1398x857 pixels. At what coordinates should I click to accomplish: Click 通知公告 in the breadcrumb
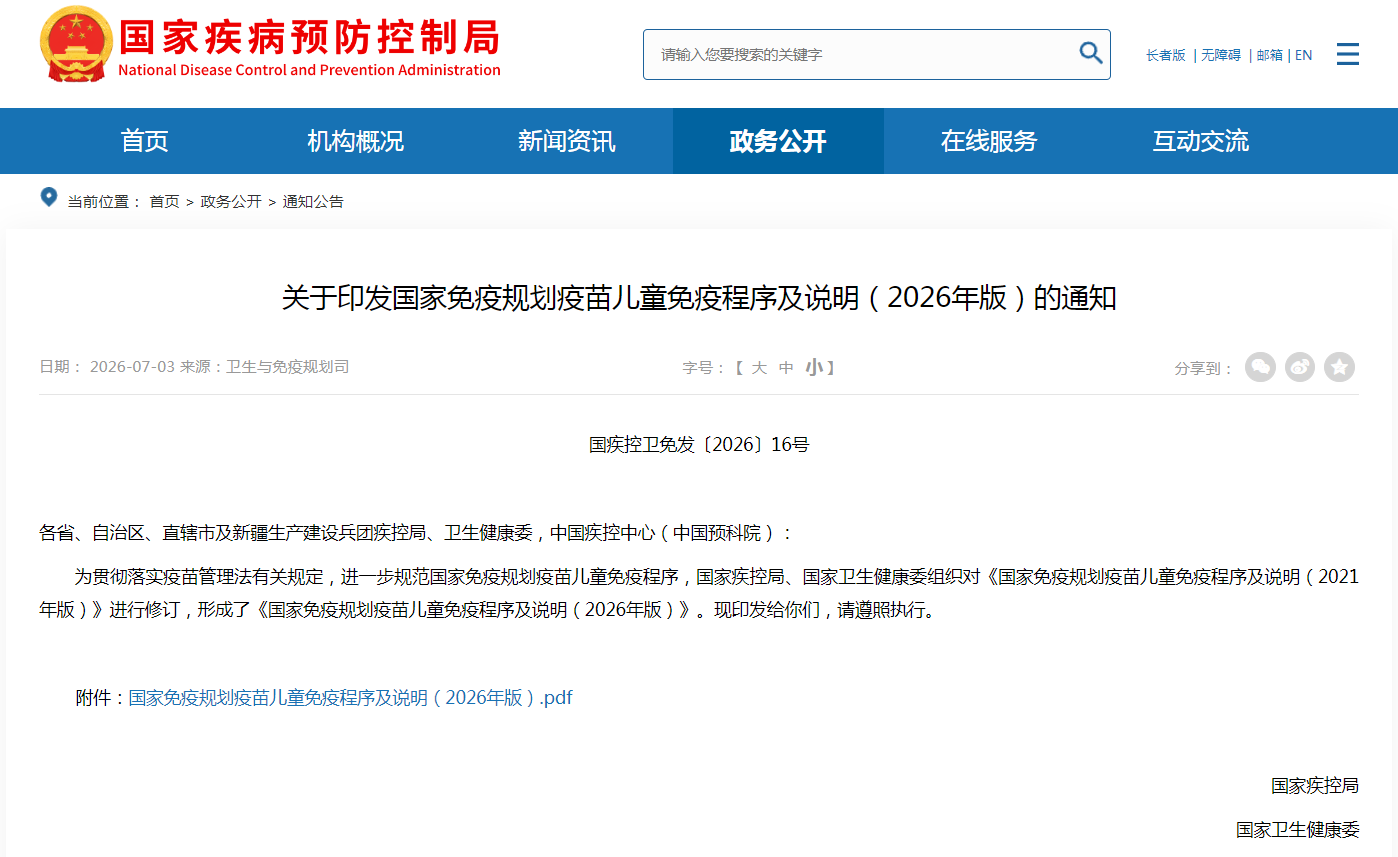point(313,201)
